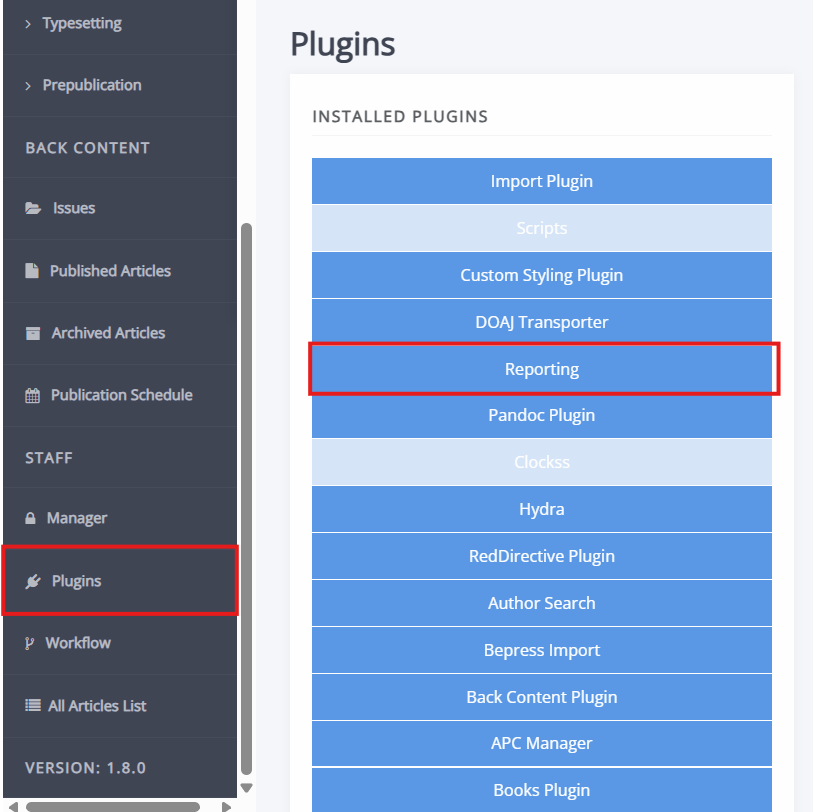Click the horizontal scroll left arrow
Image resolution: width=813 pixels, height=812 pixels.
[13, 807]
